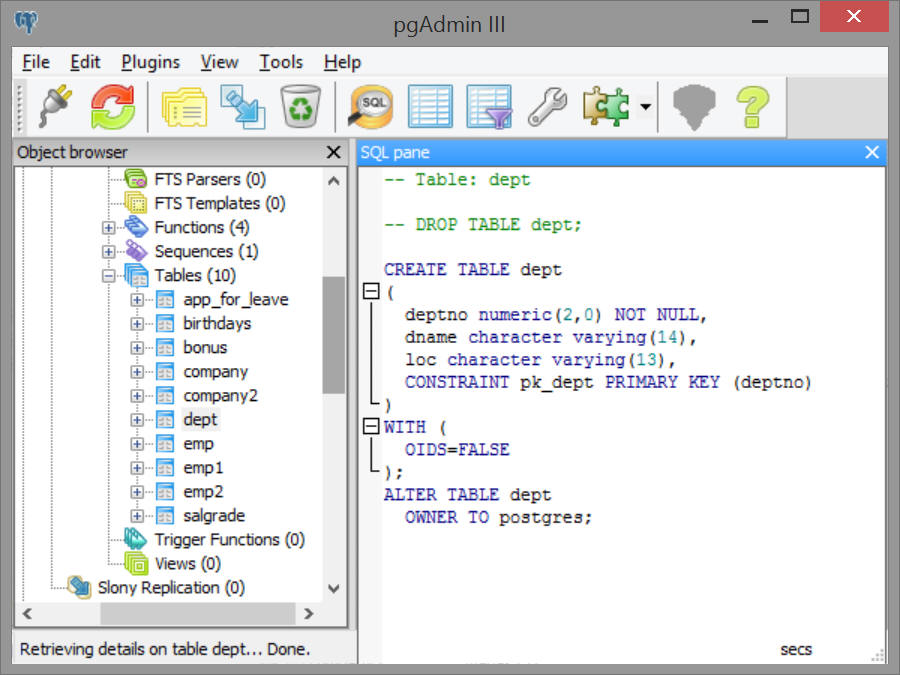900x675 pixels.
Task: Expand the Functions (4) node
Action: (x=108, y=228)
